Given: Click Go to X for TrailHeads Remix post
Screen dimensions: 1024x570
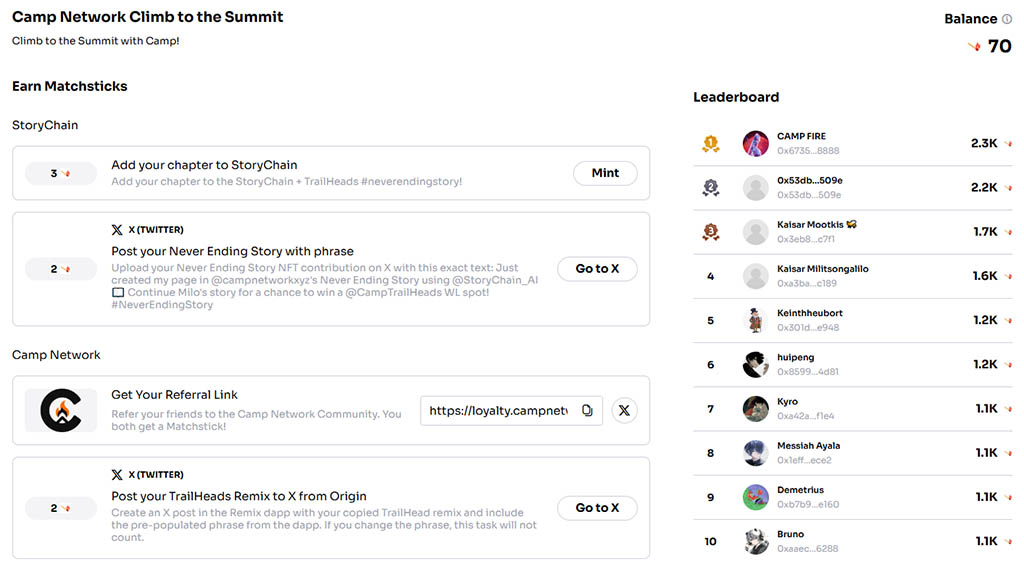Looking at the screenshot, I should coord(597,507).
